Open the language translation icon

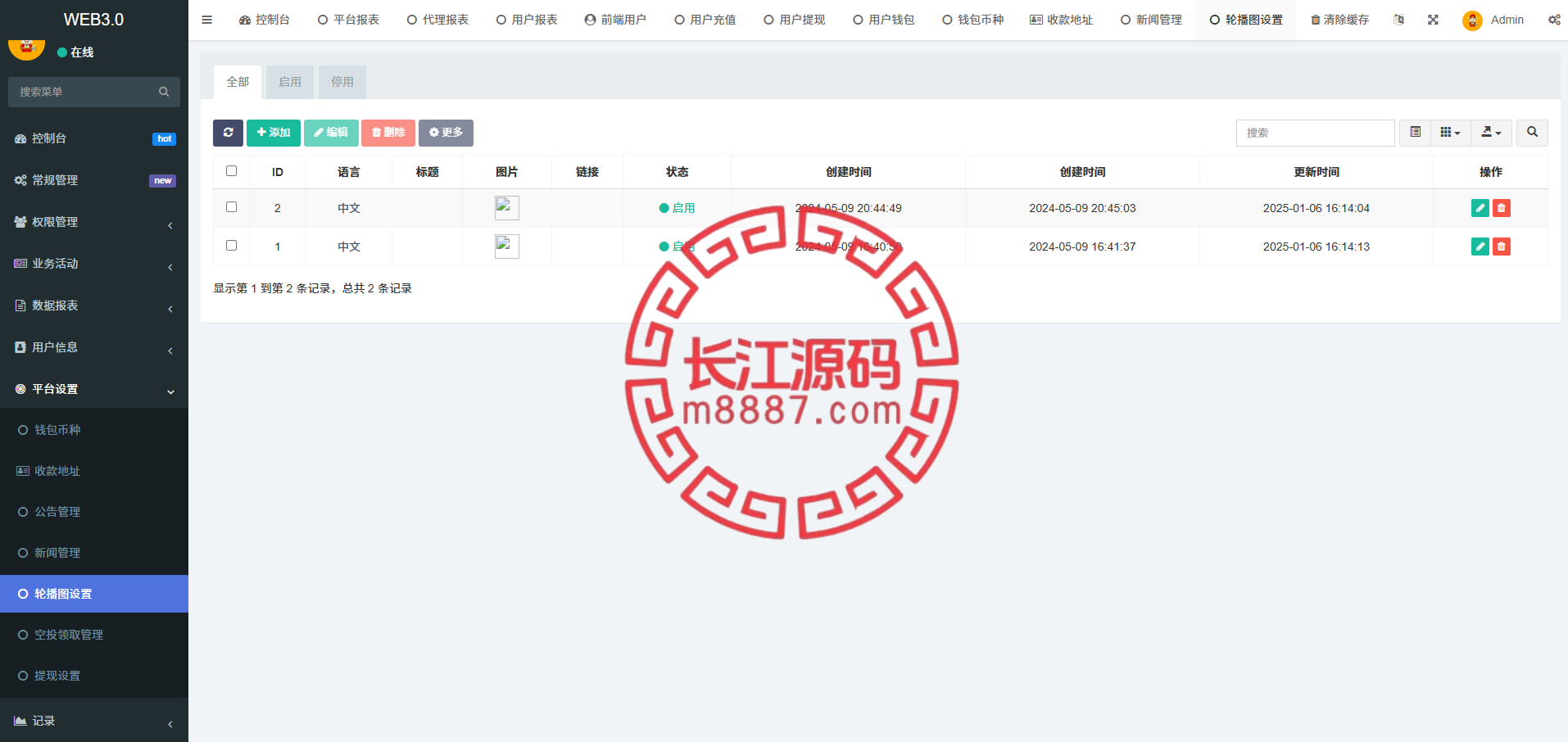[x=1398, y=20]
